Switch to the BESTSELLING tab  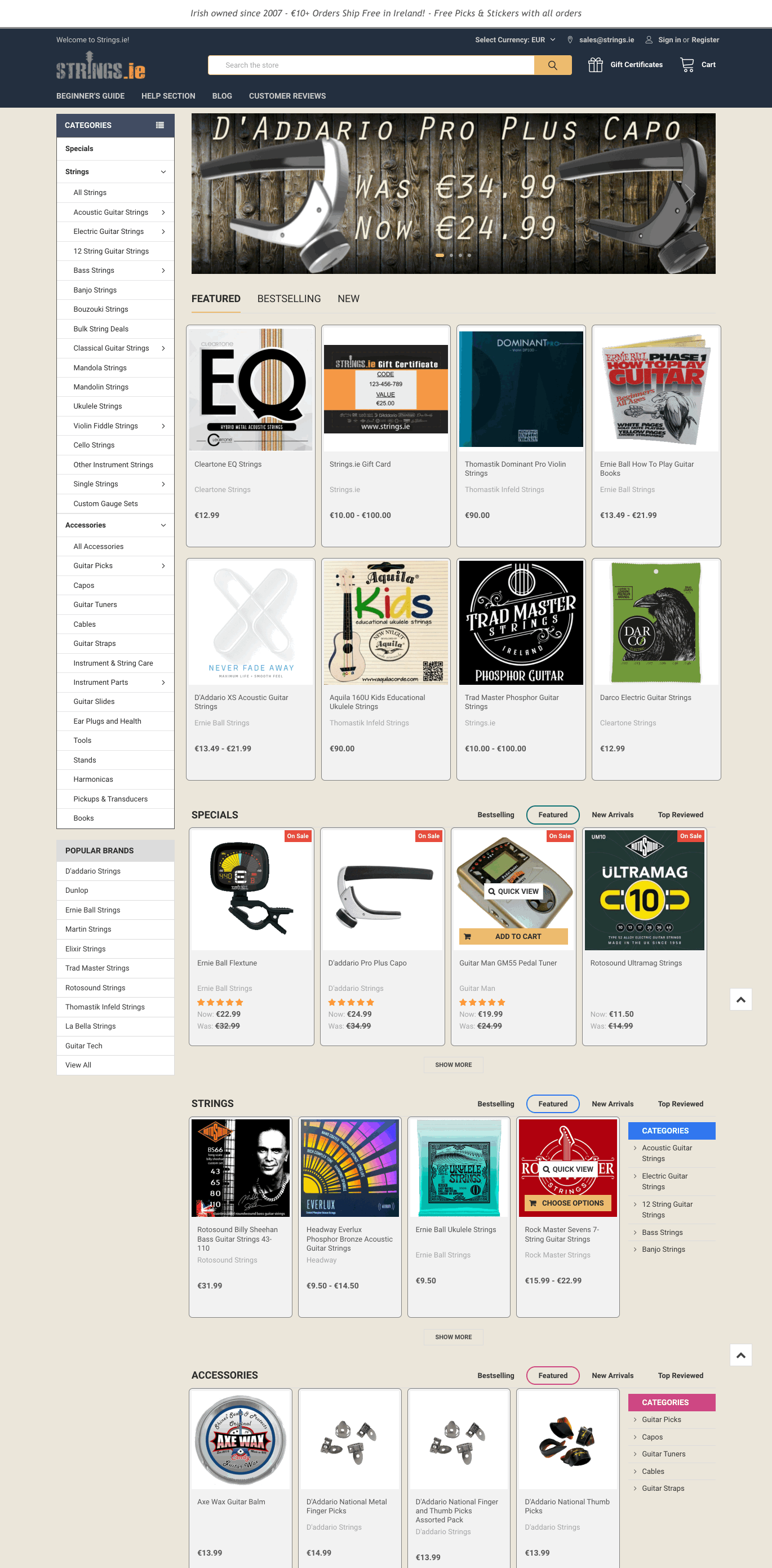pos(289,299)
